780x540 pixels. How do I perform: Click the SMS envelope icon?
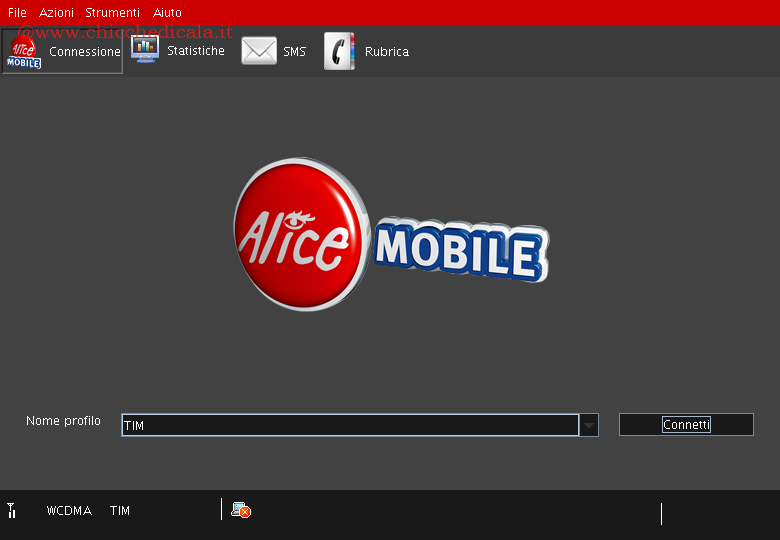259,51
